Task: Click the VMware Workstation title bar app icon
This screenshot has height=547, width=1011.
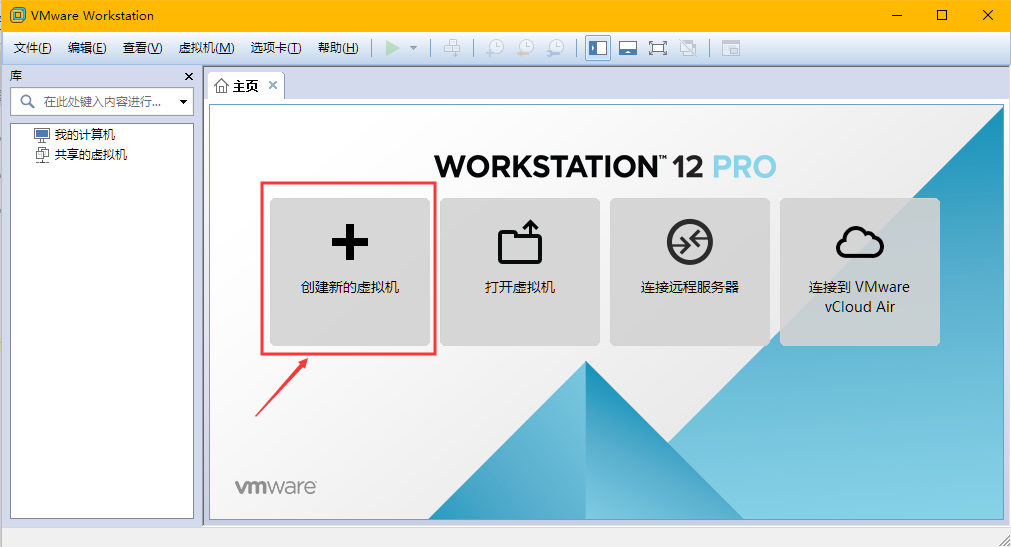Action: pyautogui.click(x=18, y=15)
